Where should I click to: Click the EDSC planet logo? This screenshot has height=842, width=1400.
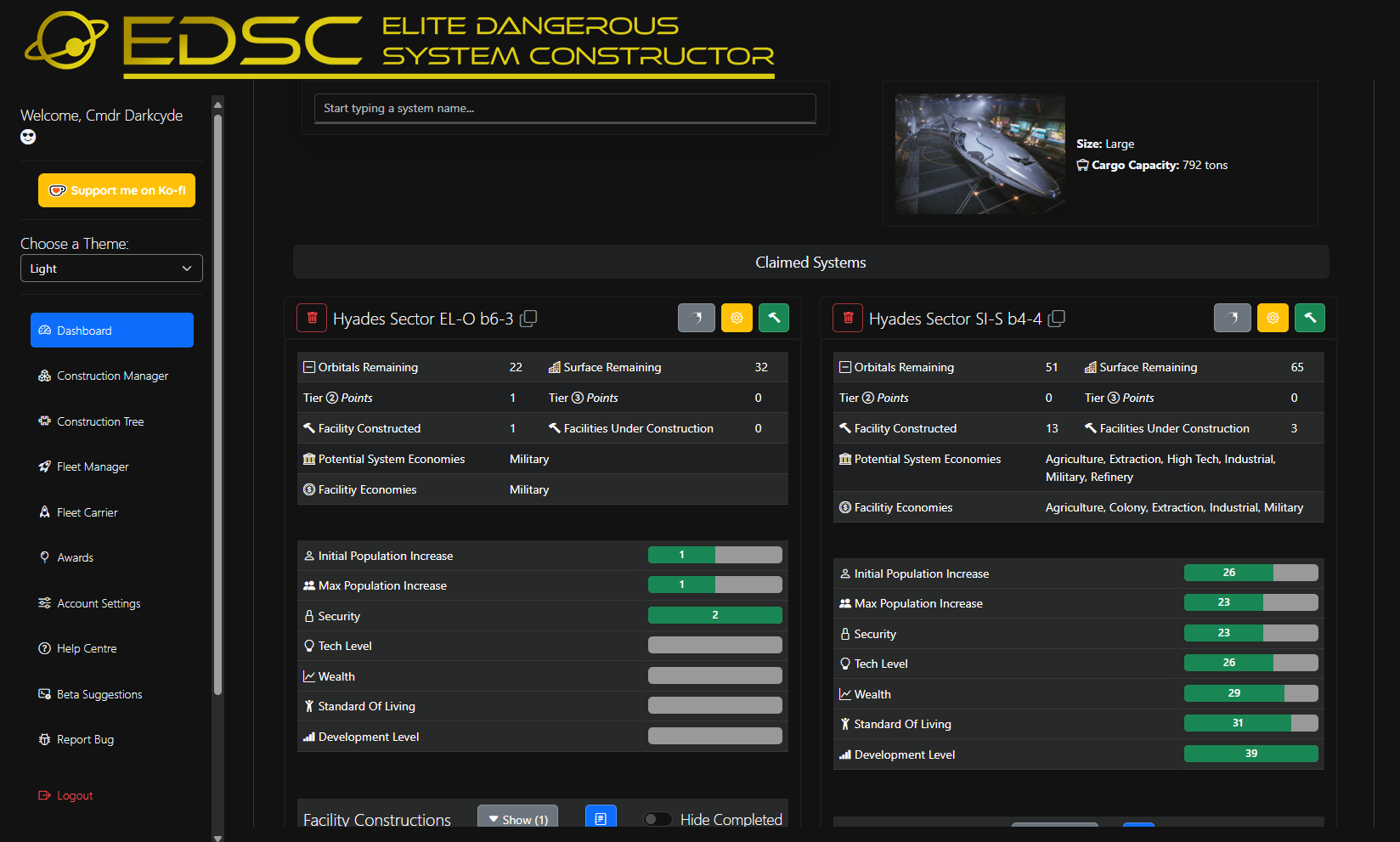coord(66,40)
